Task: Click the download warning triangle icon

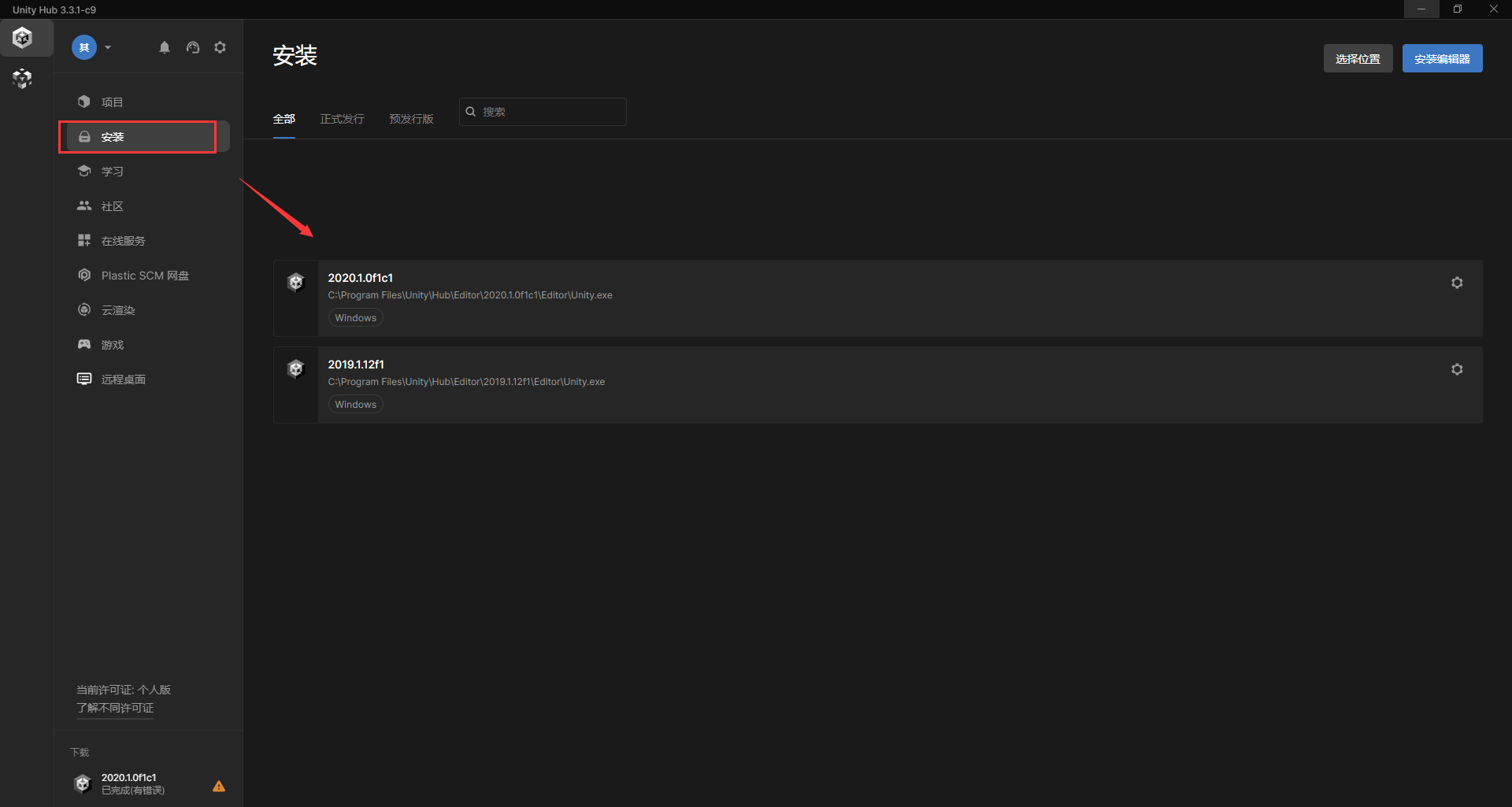Action: point(219,786)
